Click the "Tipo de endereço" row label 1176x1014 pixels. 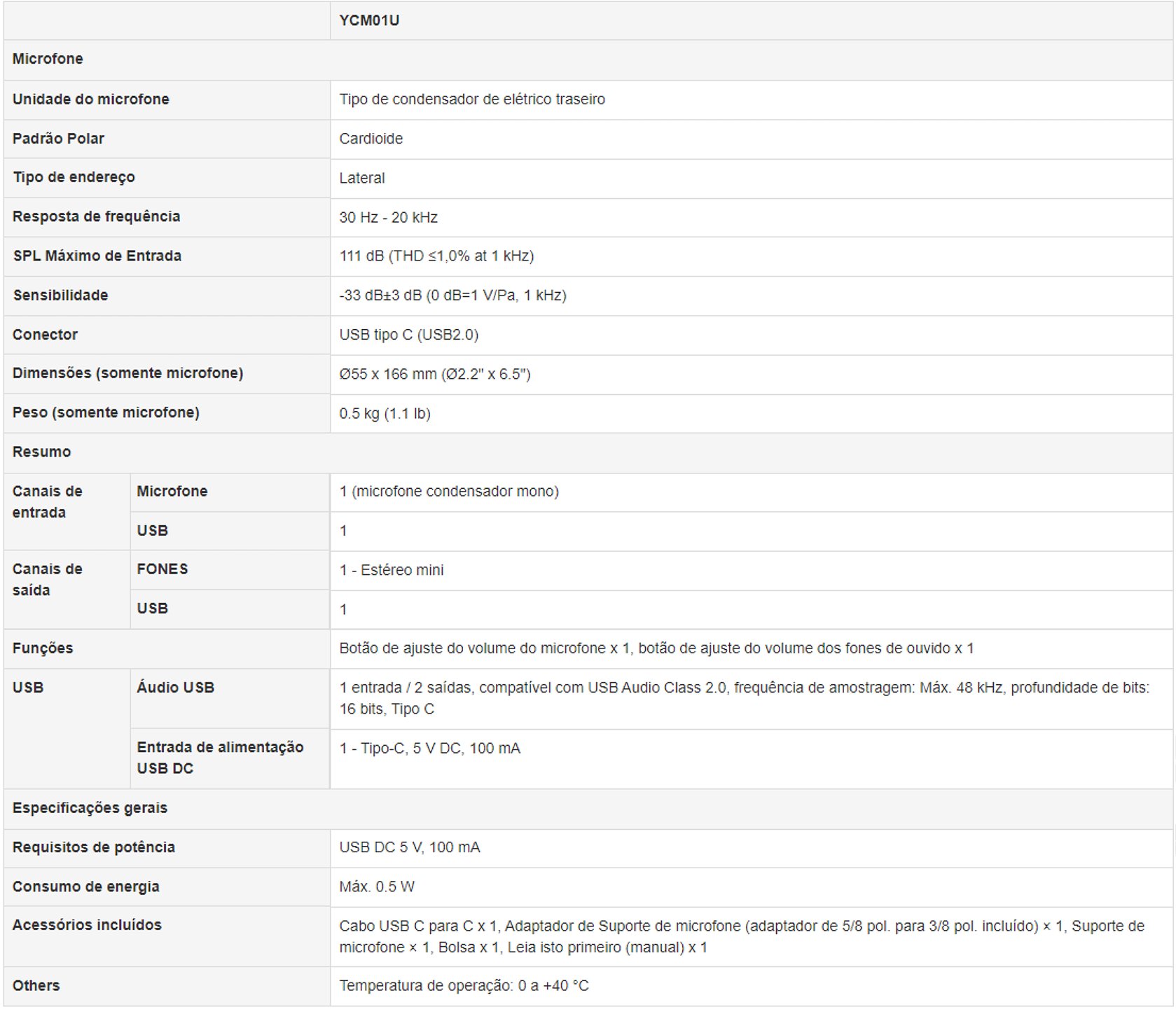[74, 177]
